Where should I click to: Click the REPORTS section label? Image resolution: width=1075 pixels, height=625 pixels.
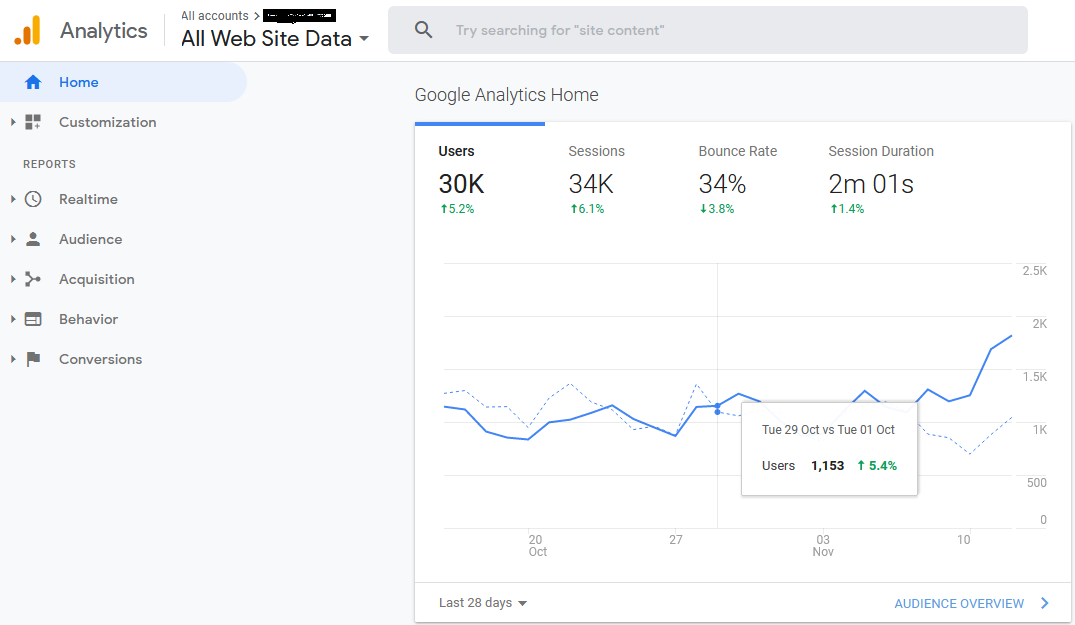(49, 164)
